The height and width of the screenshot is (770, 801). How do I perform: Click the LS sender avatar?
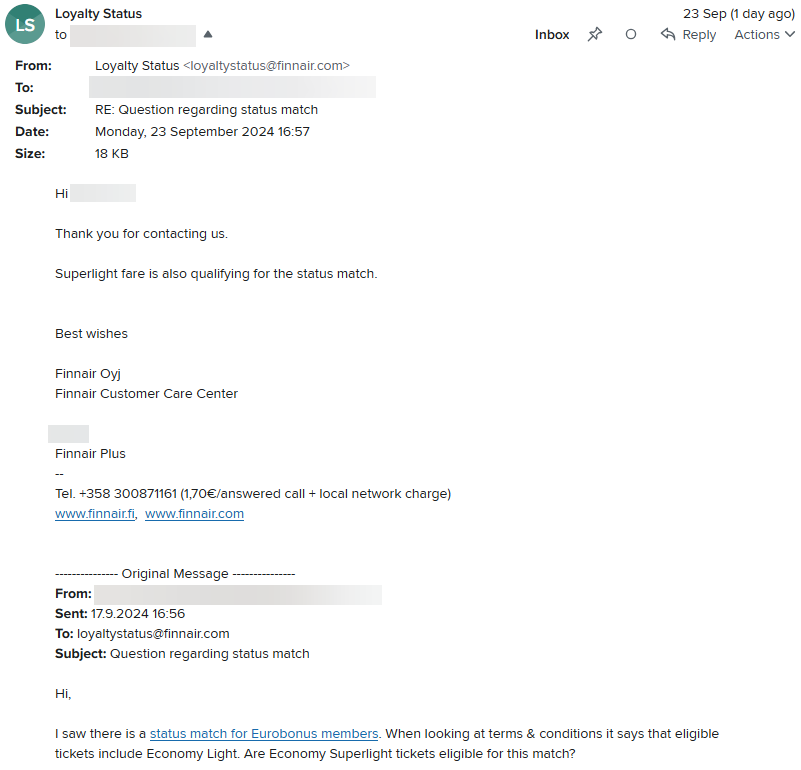(x=25, y=24)
